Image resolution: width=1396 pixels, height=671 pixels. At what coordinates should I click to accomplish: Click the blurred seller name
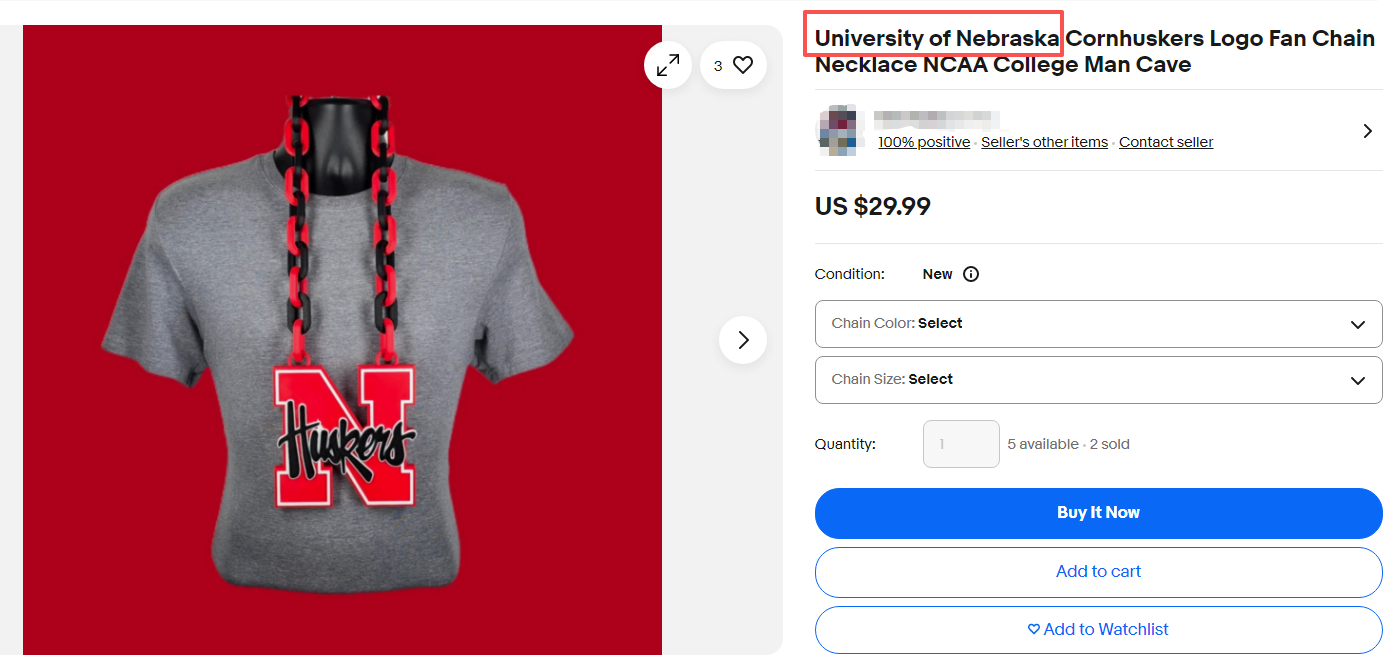coord(936,119)
